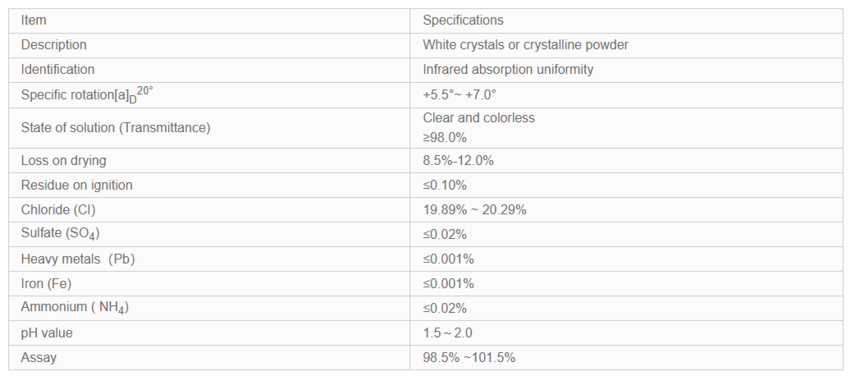Click White crystals or crystalline powder text
This screenshot has width=860, height=376.
pyautogui.click(x=525, y=45)
